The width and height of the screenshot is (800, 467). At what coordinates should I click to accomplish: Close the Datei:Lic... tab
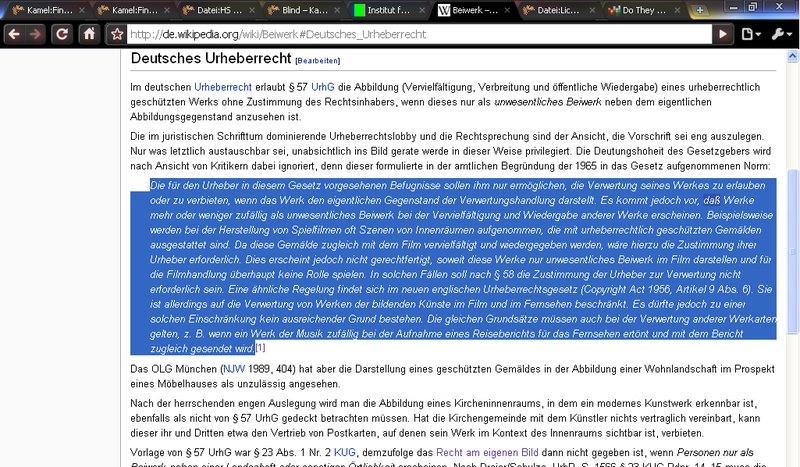592,10
